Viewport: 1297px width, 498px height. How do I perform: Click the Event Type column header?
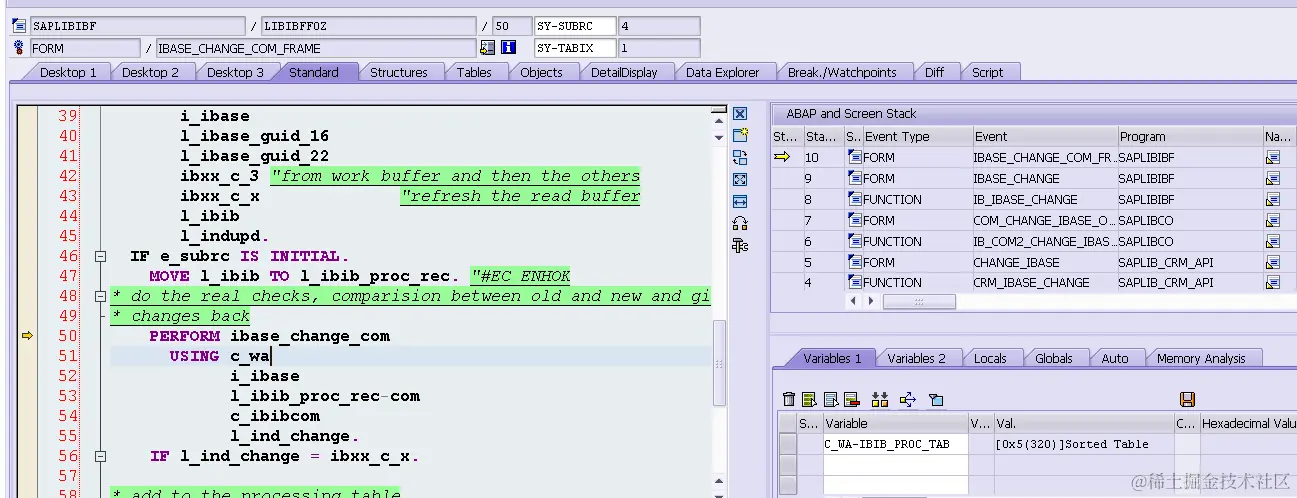916,136
